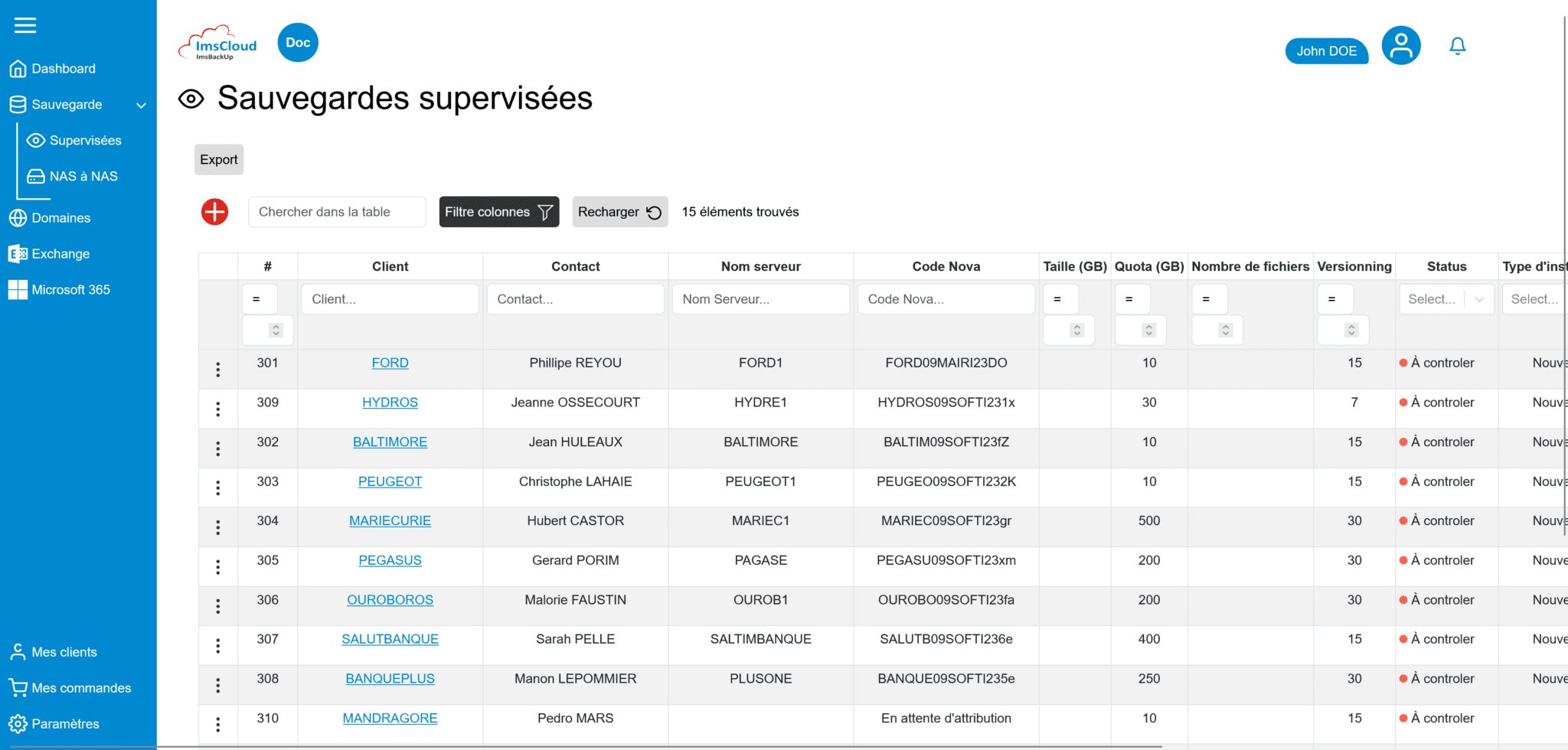Open the HYDROS client link

(x=390, y=403)
